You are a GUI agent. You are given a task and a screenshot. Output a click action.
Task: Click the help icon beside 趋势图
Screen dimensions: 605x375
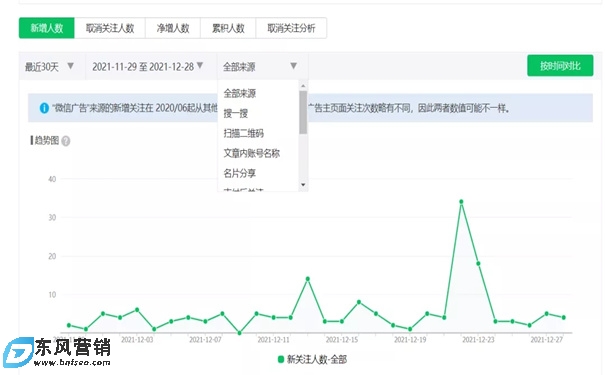66,141
